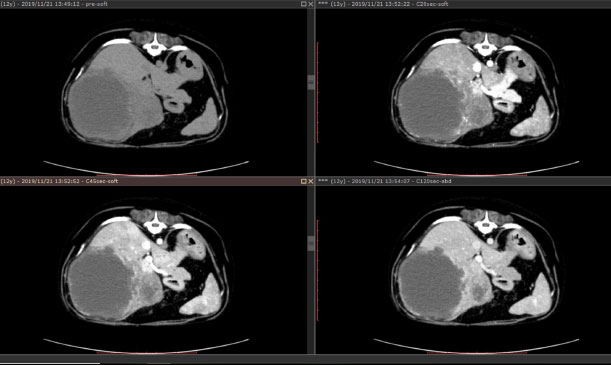Screen dimensions: 611x365
Task: Grab the slice scrollbar thumb beside pre-soft image
Action: 311,82
